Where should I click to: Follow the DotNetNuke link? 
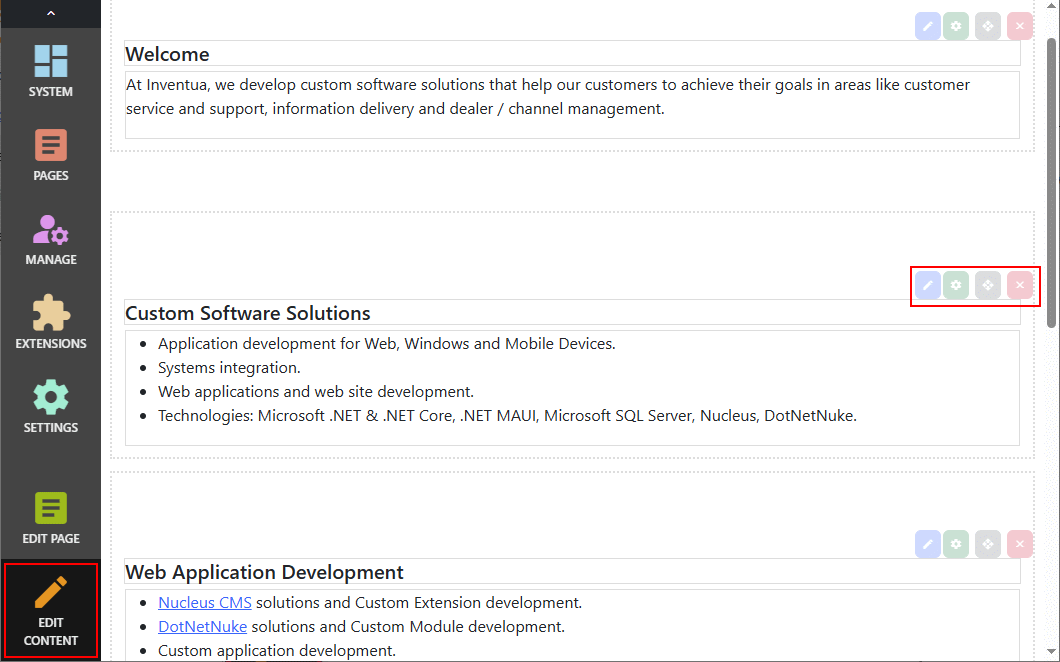click(x=202, y=627)
